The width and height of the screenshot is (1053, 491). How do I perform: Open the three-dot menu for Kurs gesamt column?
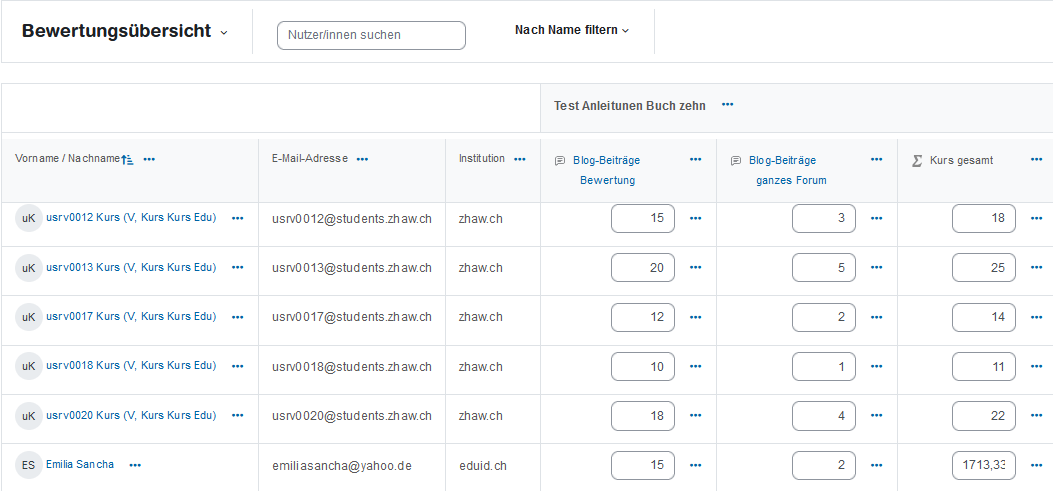pyautogui.click(x=1037, y=159)
